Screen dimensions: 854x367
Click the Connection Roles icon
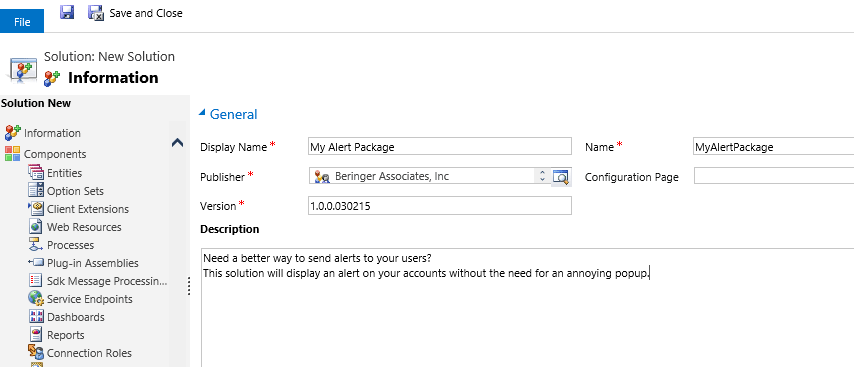click(x=36, y=352)
